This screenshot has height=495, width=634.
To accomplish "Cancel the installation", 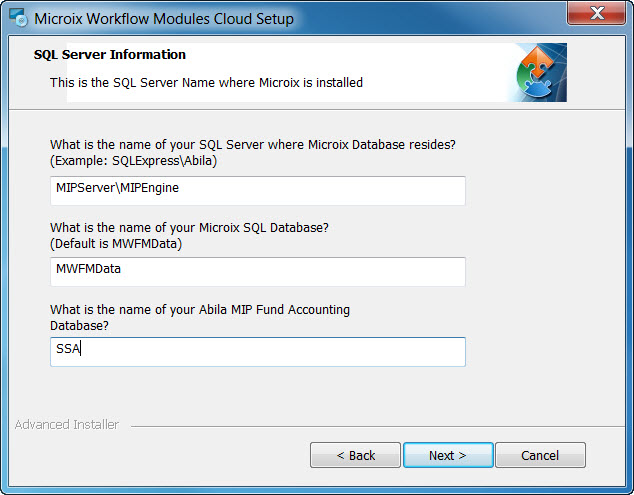I will [540, 455].
